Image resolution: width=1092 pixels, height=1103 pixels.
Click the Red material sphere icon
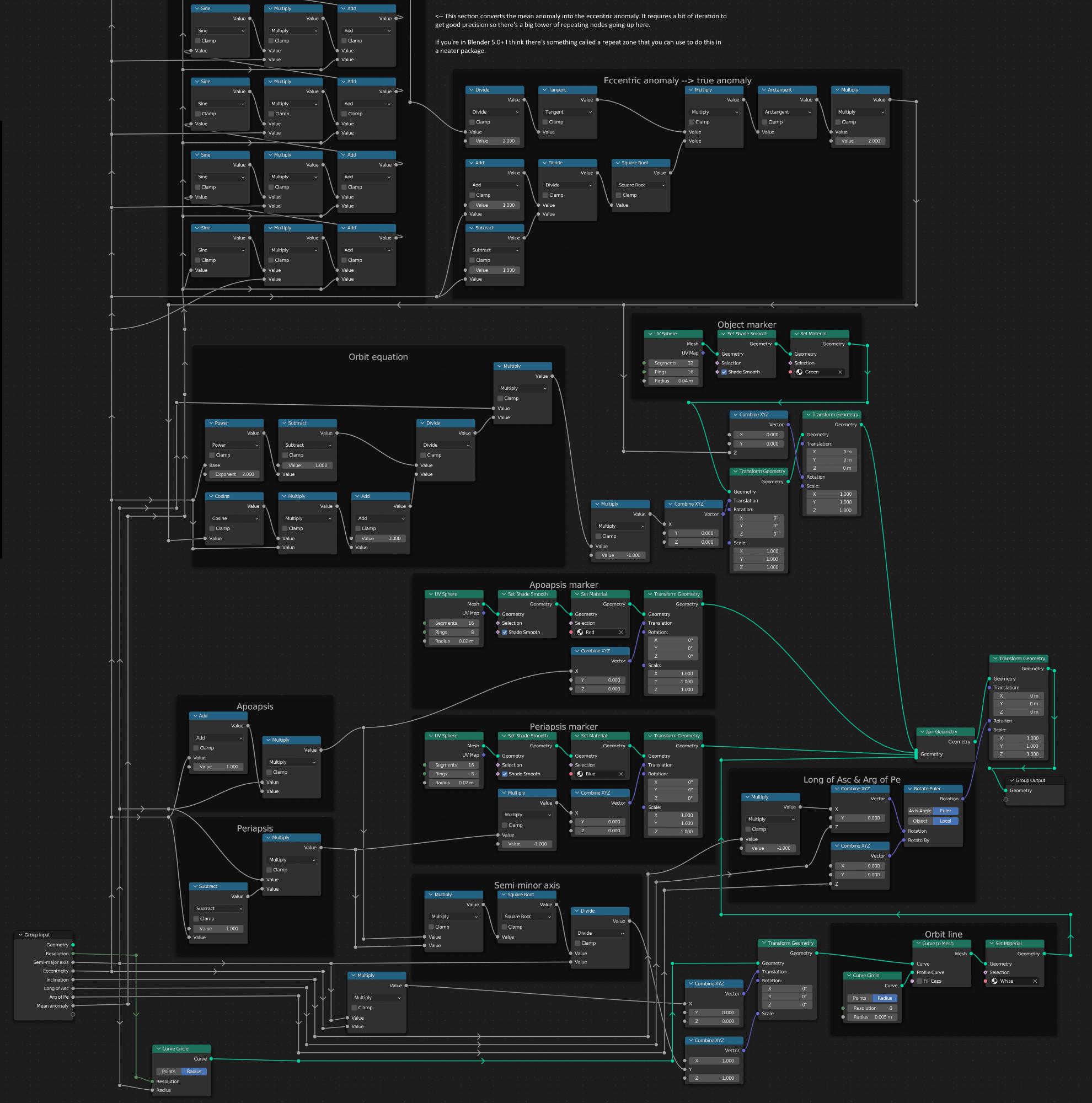[x=580, y=632]
